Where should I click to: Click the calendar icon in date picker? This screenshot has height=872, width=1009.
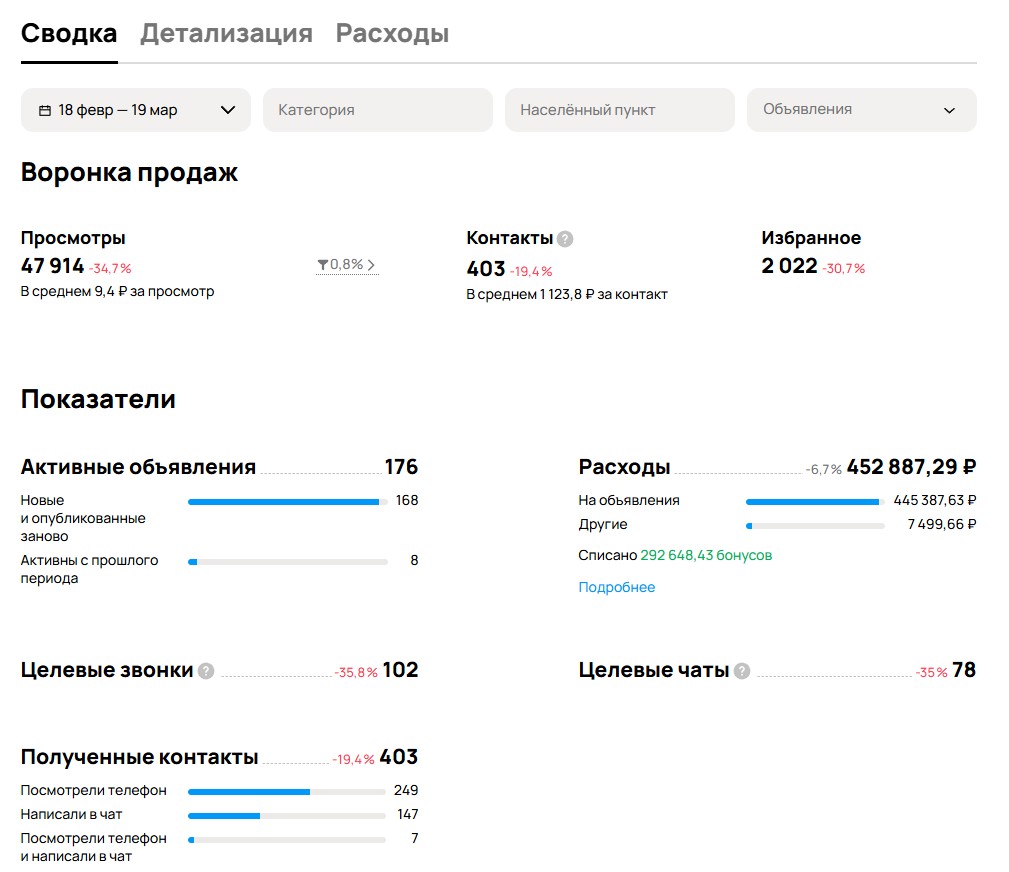[44, 111]
